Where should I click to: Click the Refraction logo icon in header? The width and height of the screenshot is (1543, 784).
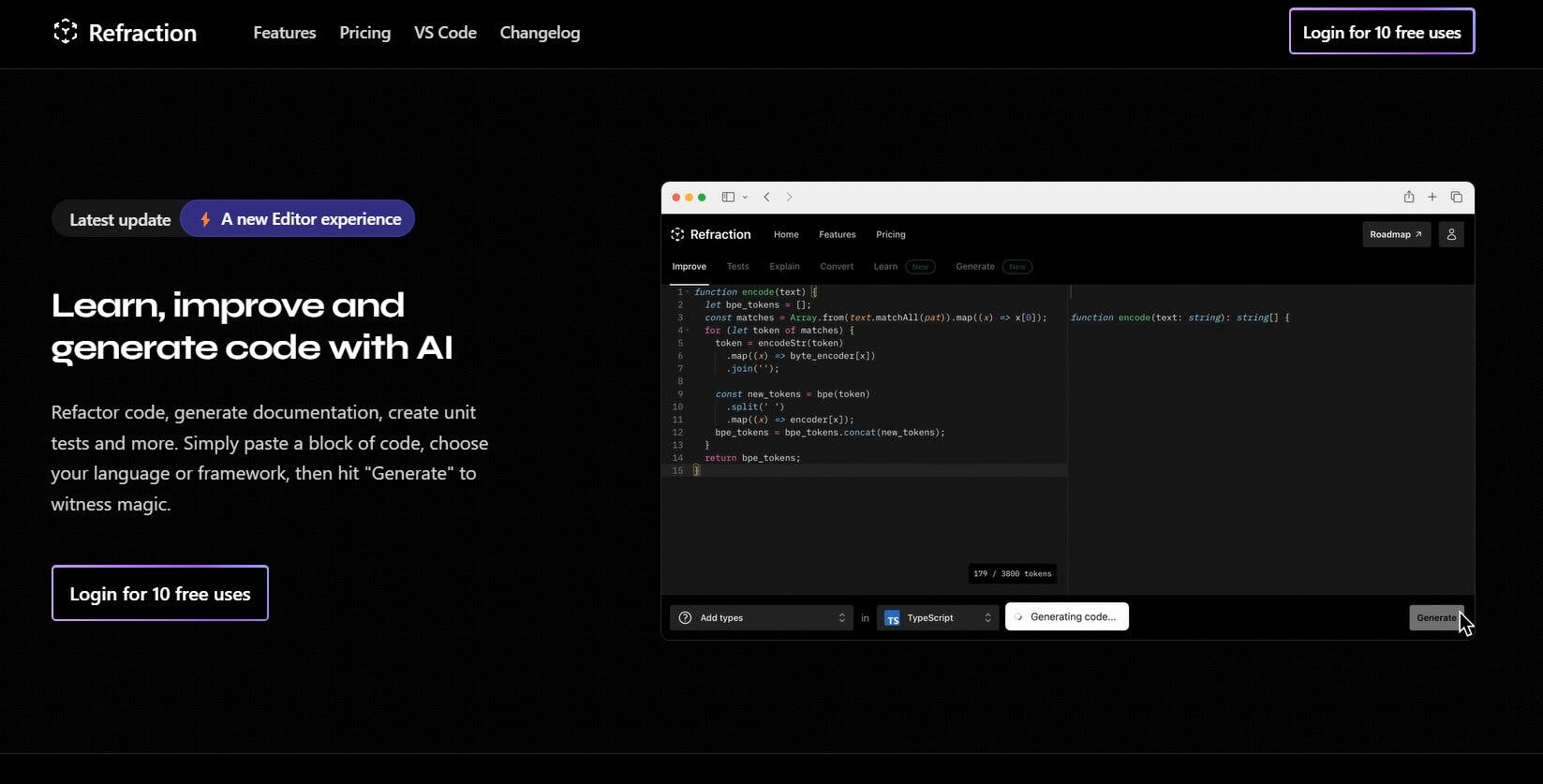click(66, 32)
